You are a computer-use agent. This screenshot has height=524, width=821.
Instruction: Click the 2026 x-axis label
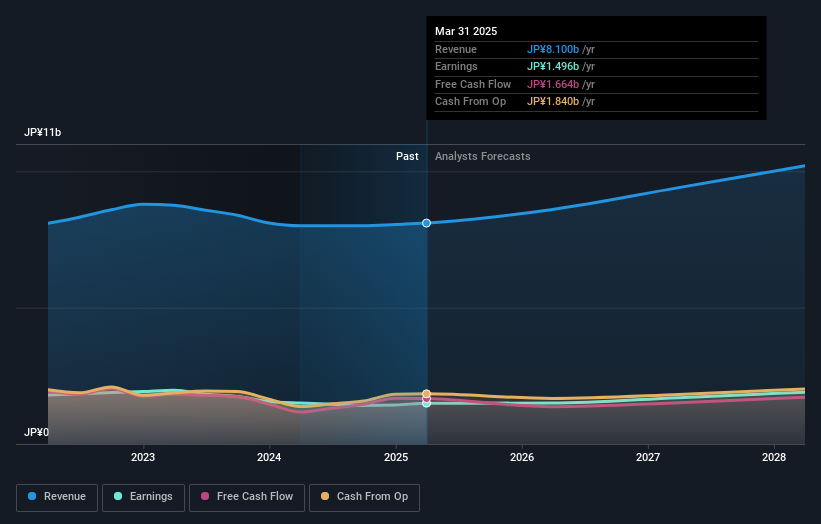coord(522,458)
